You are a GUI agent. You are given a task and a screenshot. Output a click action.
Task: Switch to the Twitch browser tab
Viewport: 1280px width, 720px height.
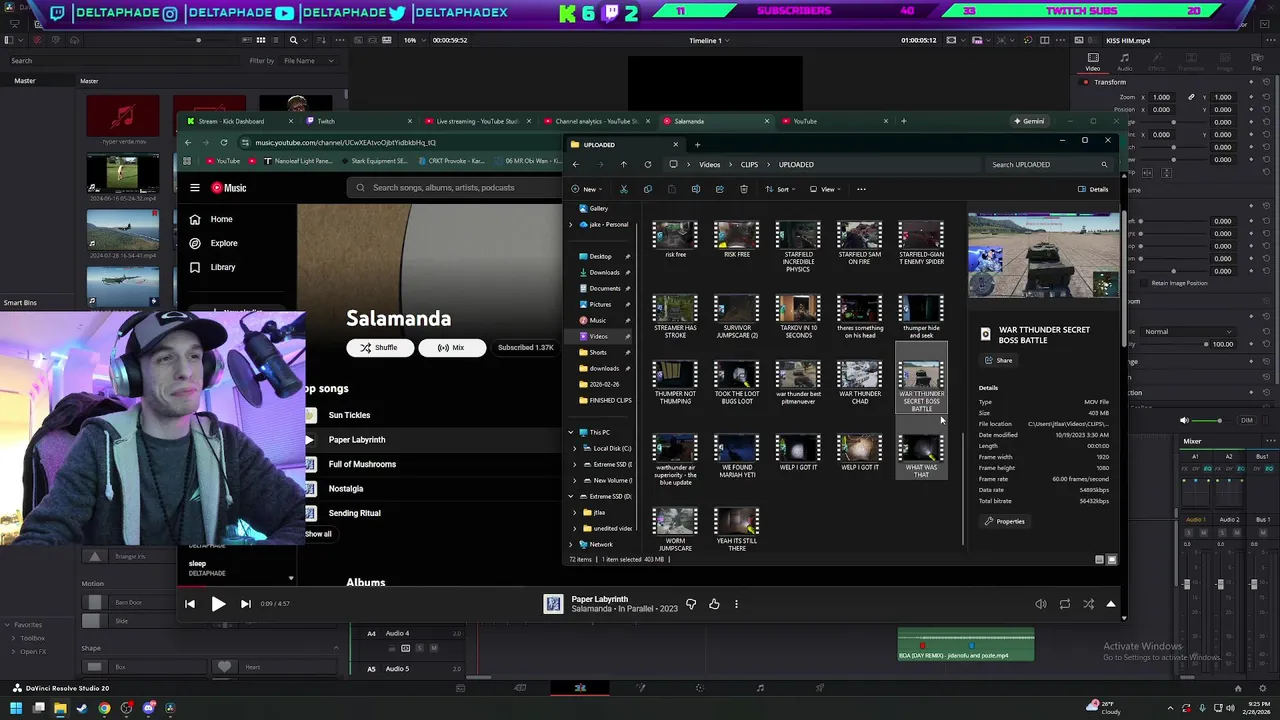tap(356, 121)
